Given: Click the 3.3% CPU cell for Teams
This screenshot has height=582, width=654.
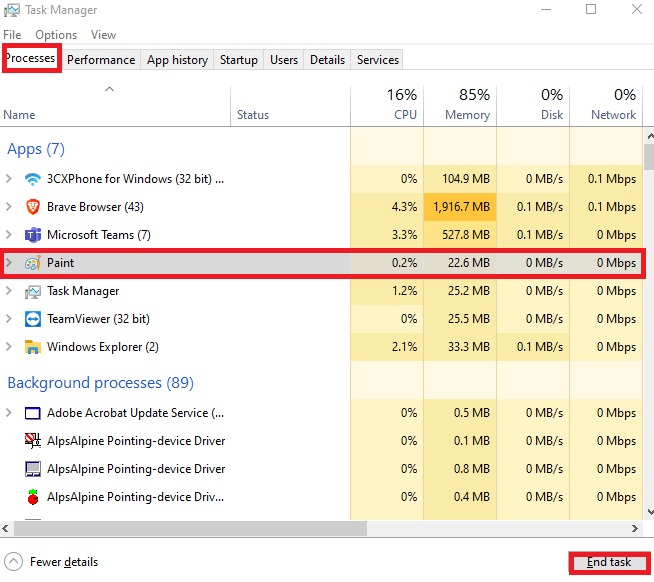Looking at the screenshot, I should tap(387, 235).
